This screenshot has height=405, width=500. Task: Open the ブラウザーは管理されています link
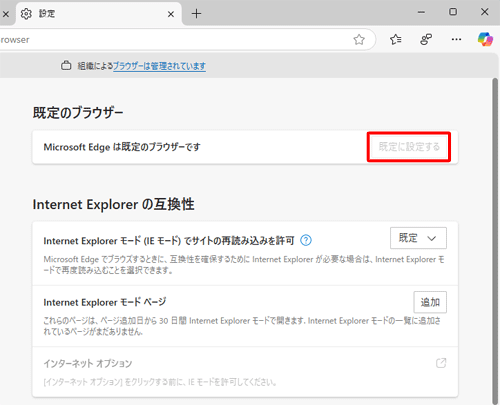pos(159,66)
